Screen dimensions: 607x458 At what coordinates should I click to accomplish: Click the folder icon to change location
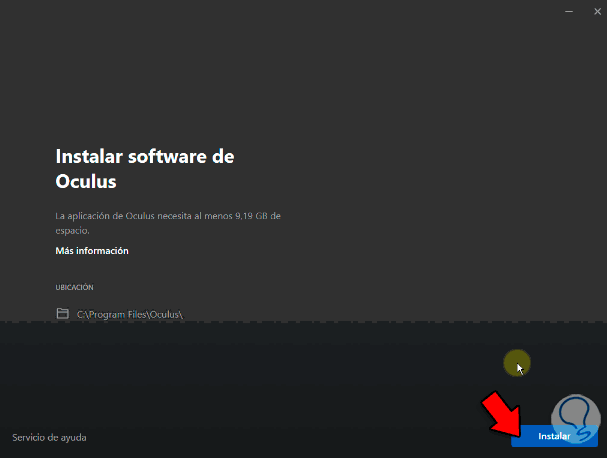click(x=62, y=313)
